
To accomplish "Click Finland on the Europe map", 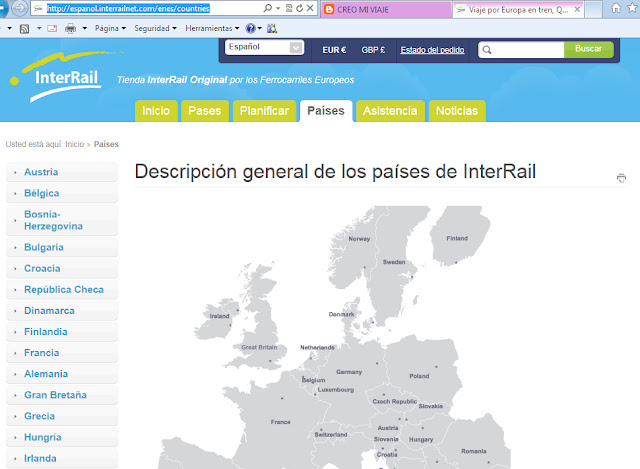I will click(x=457, y=238).
